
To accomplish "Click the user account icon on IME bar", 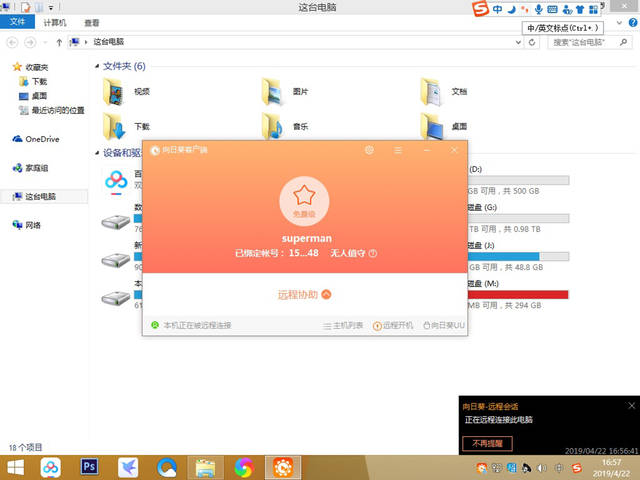I will tap(567, 9).
